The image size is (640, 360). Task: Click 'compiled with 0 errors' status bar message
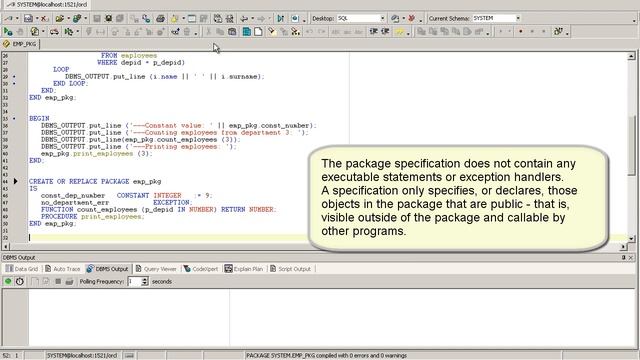pyautogui.click(x=327, y=356)
